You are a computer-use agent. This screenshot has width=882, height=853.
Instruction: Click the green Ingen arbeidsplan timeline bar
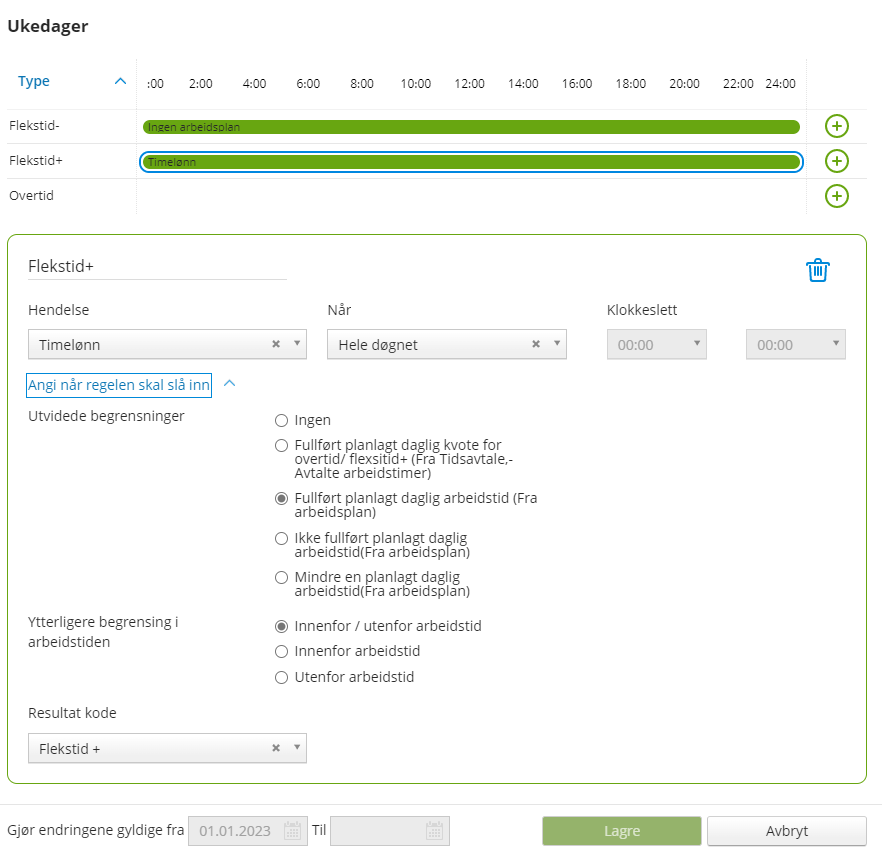470,127
